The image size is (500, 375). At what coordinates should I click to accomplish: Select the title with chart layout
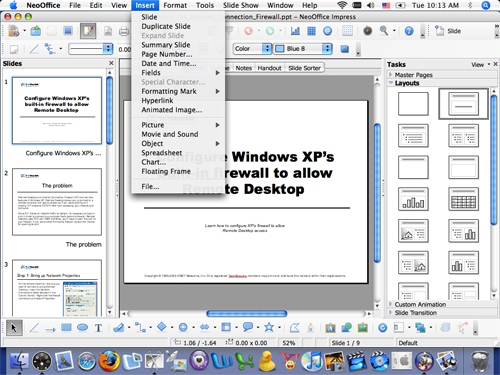click(413, 199)
